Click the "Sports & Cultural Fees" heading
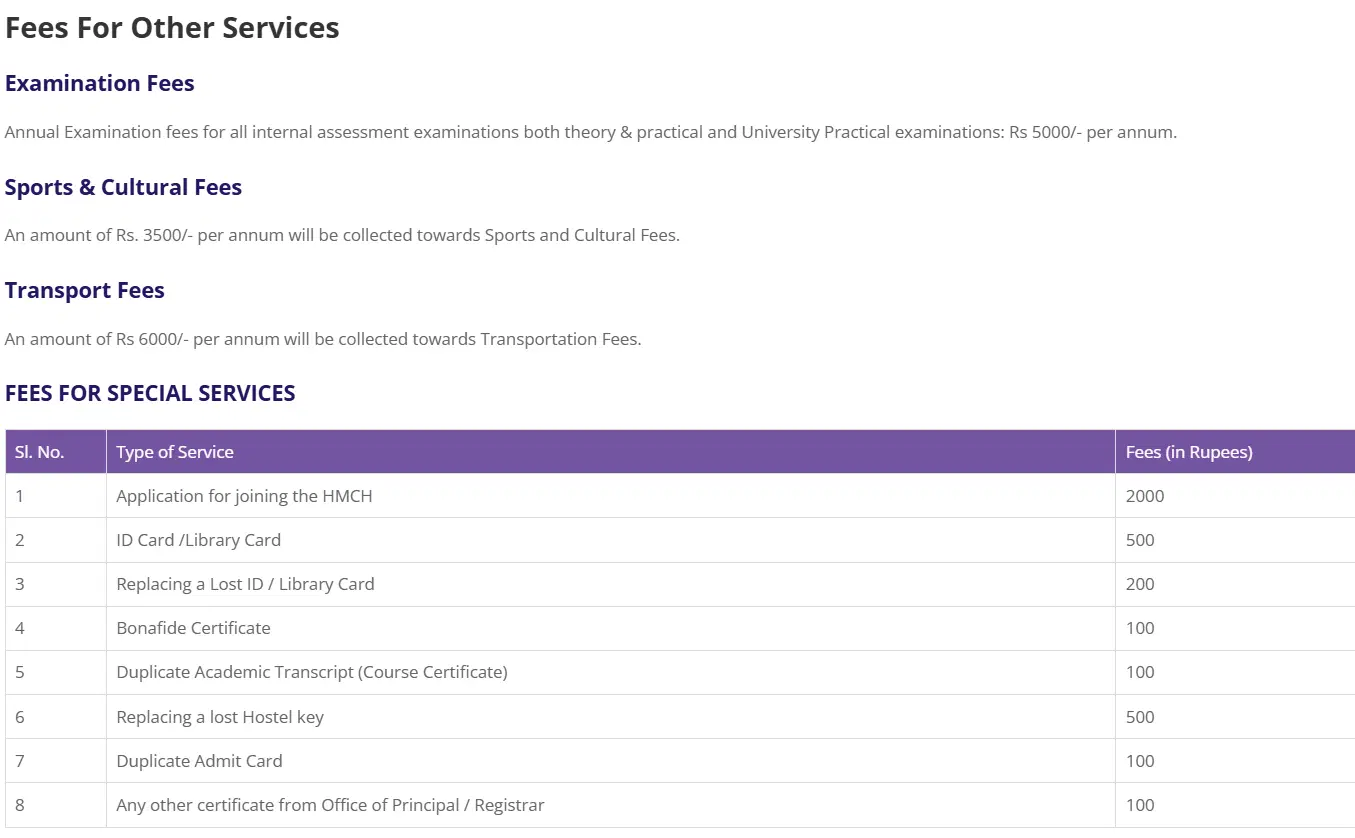Viewport: 1355px width, 838px height. click(123, 188)
